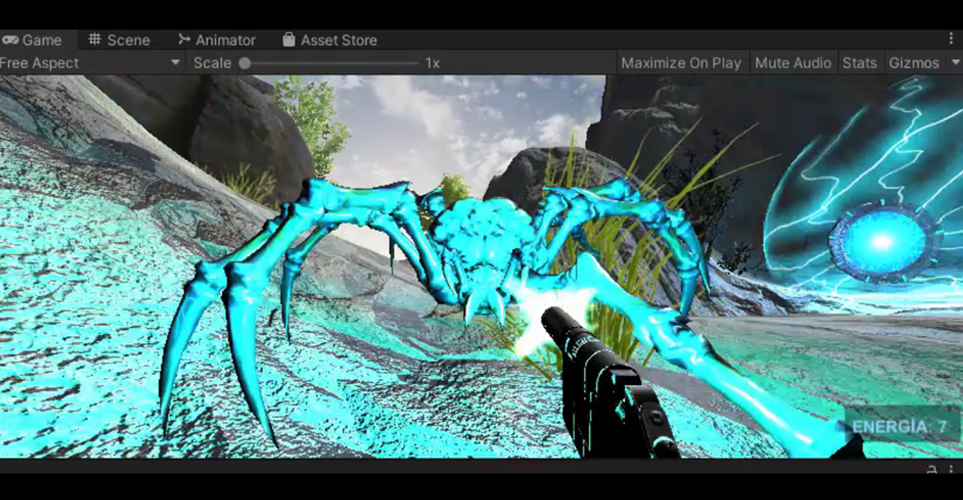Toggle Maximize On Play

point(681,63)
